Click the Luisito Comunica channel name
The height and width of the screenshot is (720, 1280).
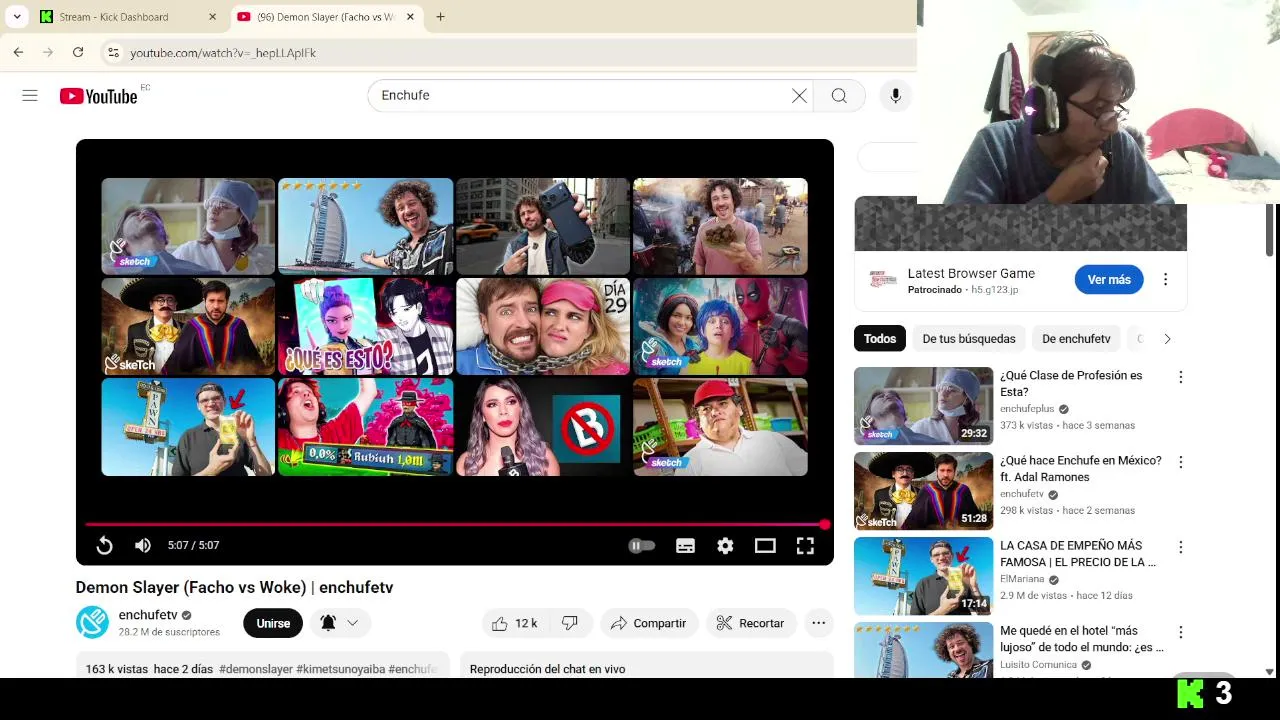(x=1038, y=664)
